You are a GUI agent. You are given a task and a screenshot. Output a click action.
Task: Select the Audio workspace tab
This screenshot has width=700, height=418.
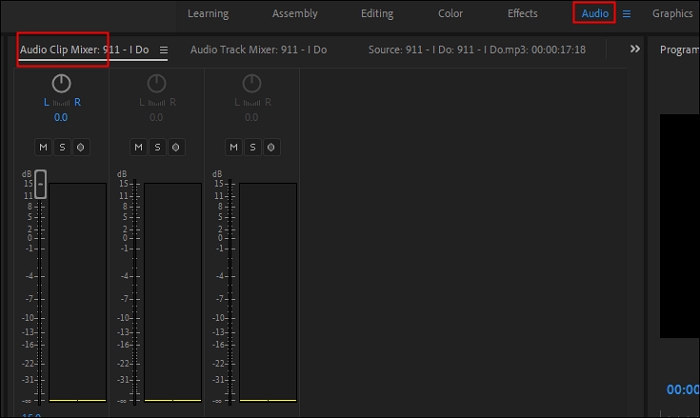[x=595, y=13]
